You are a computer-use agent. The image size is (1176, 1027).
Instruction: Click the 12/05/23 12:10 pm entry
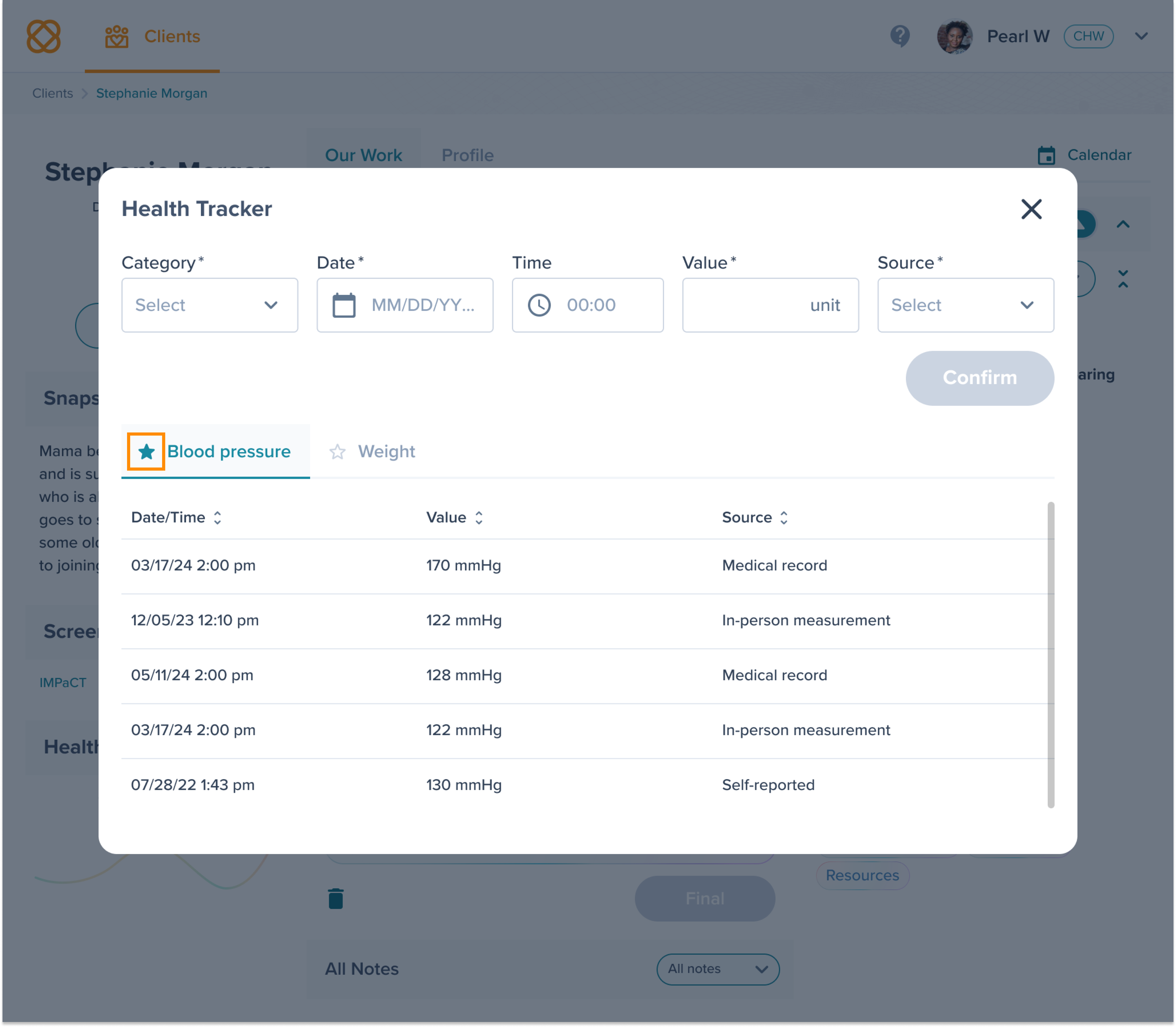195,620
